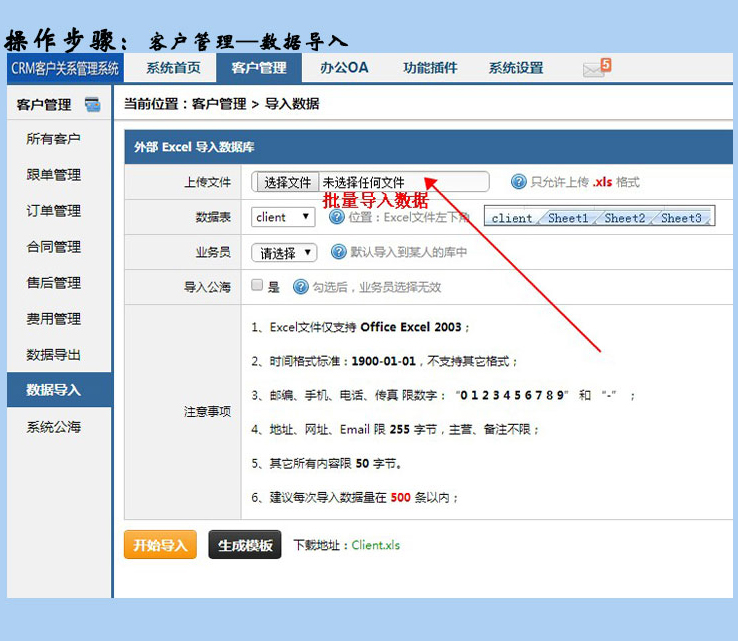Click the 生成模板 button

click(x=245, y=545)
